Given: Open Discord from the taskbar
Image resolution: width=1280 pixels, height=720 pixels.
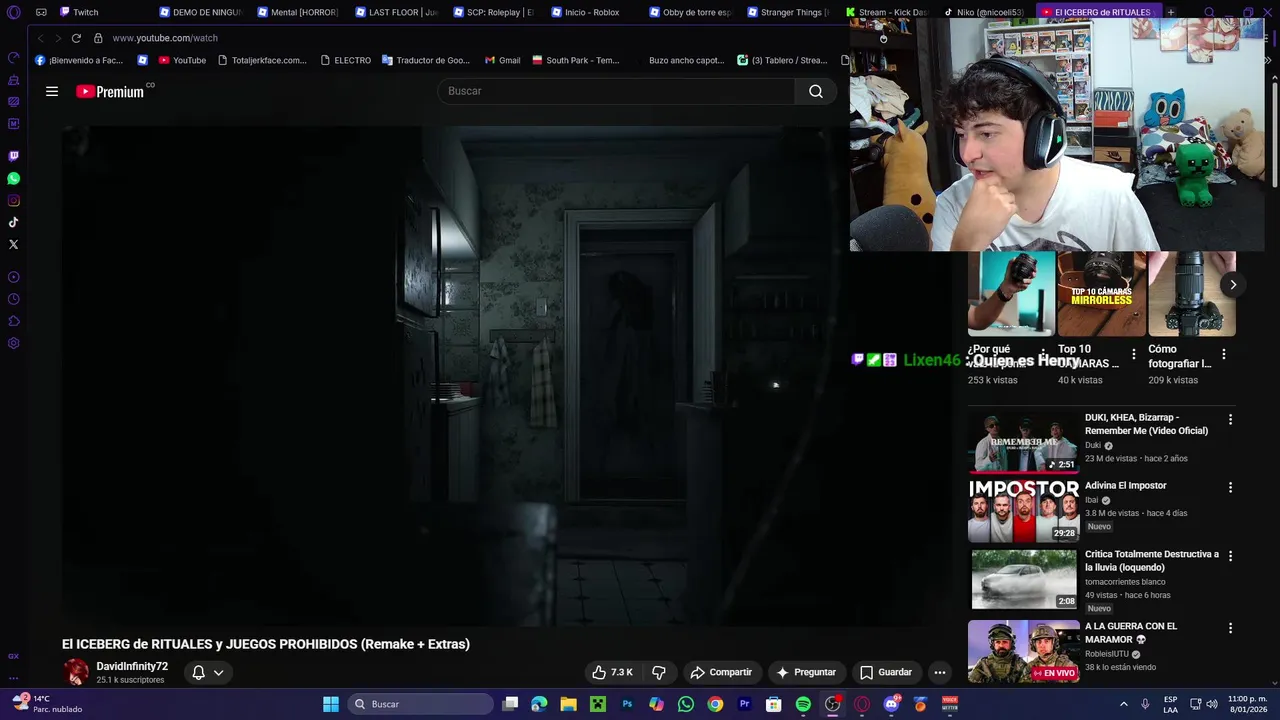Looking at the screenshot, I should (x=891, y=704).
